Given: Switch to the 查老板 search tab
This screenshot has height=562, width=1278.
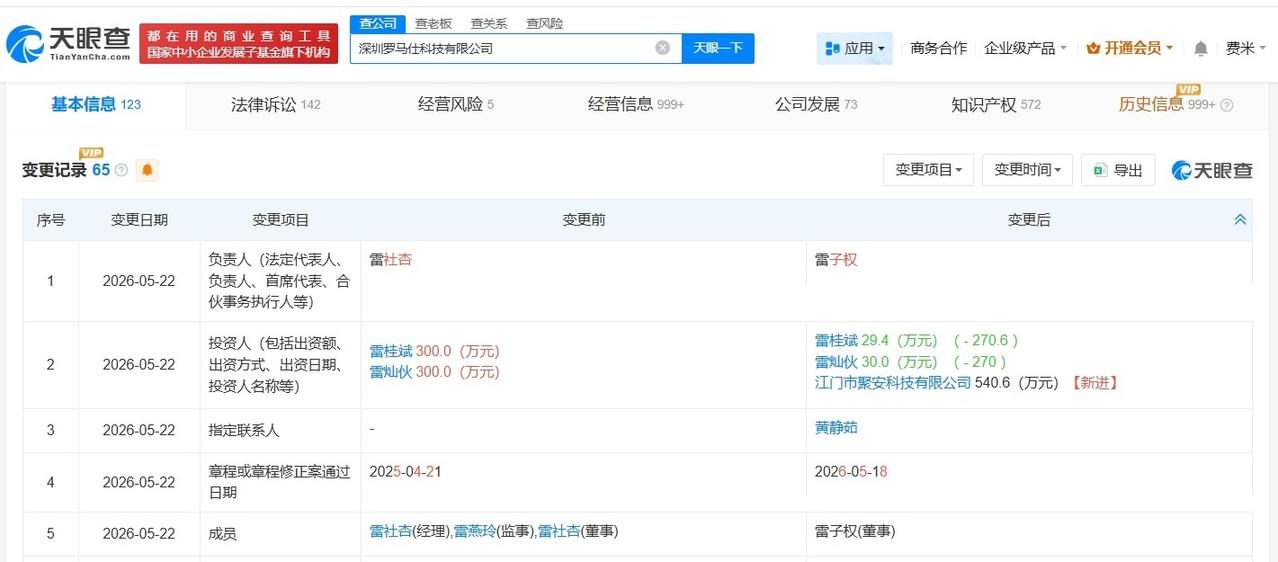Looking at the screenshot, I should 433,23.
